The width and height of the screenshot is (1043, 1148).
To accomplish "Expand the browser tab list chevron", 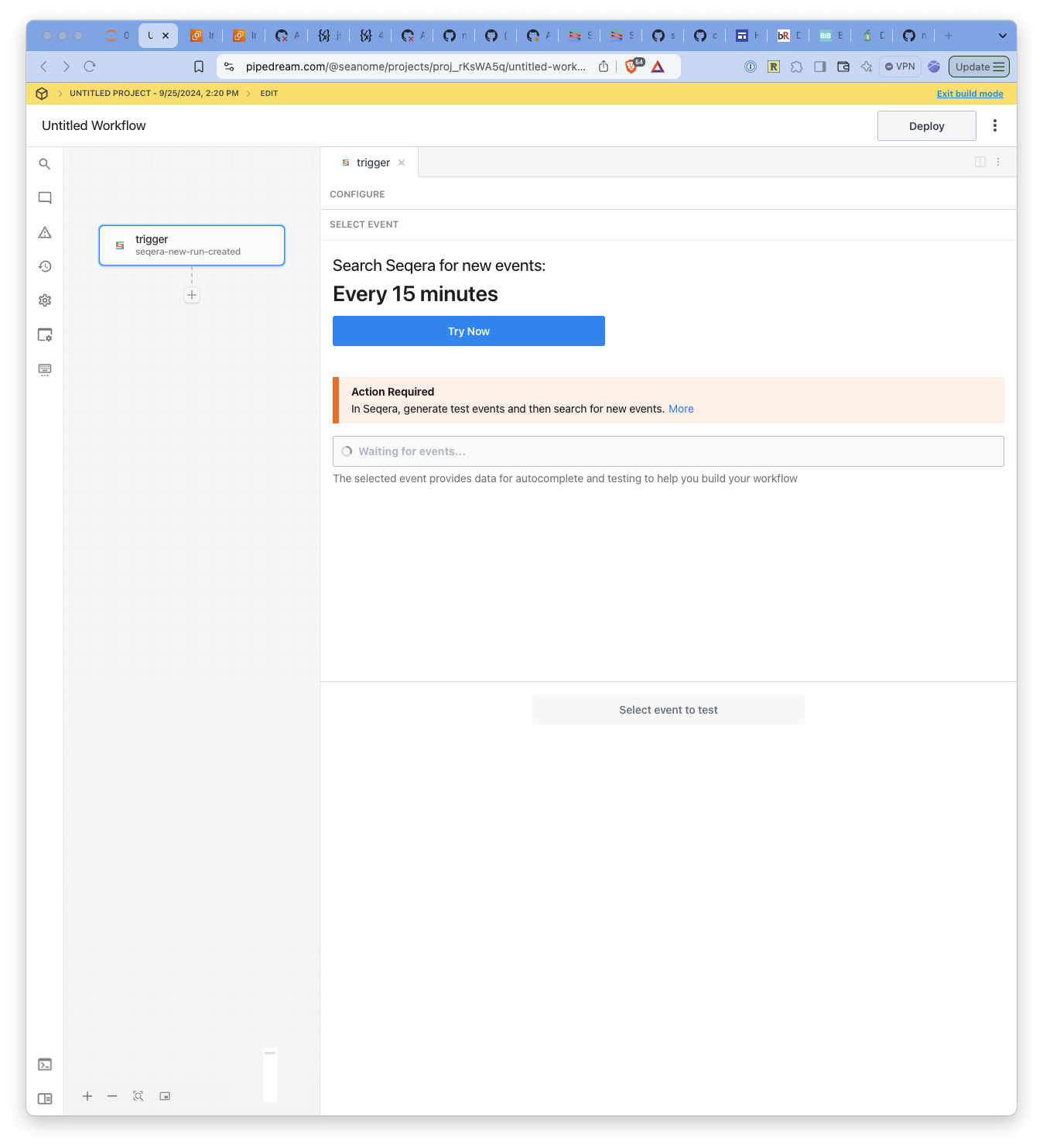I will (x=1003, y=36).
